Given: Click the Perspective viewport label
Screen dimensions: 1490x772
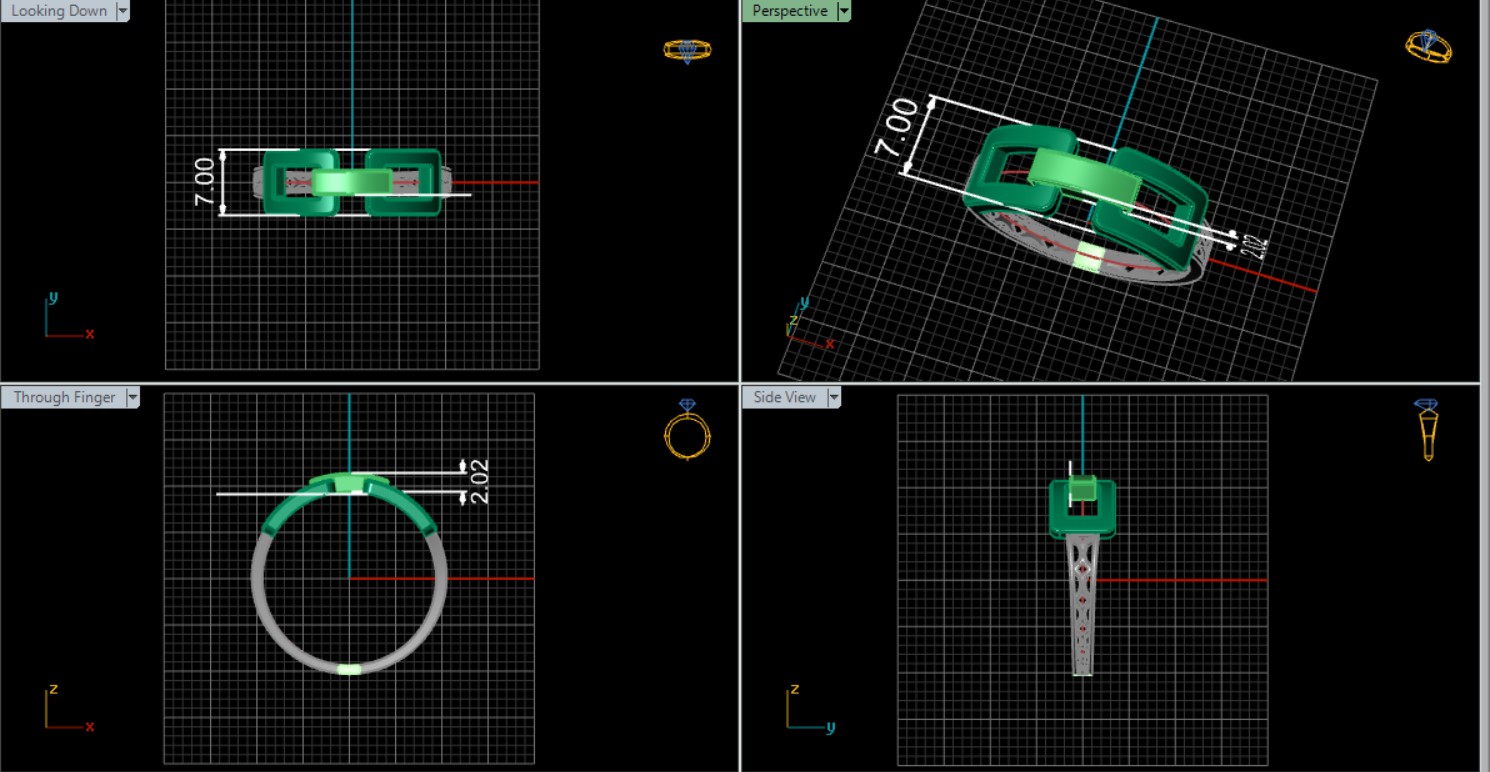Looking at the screenshot, I should (x=789, y=11).
